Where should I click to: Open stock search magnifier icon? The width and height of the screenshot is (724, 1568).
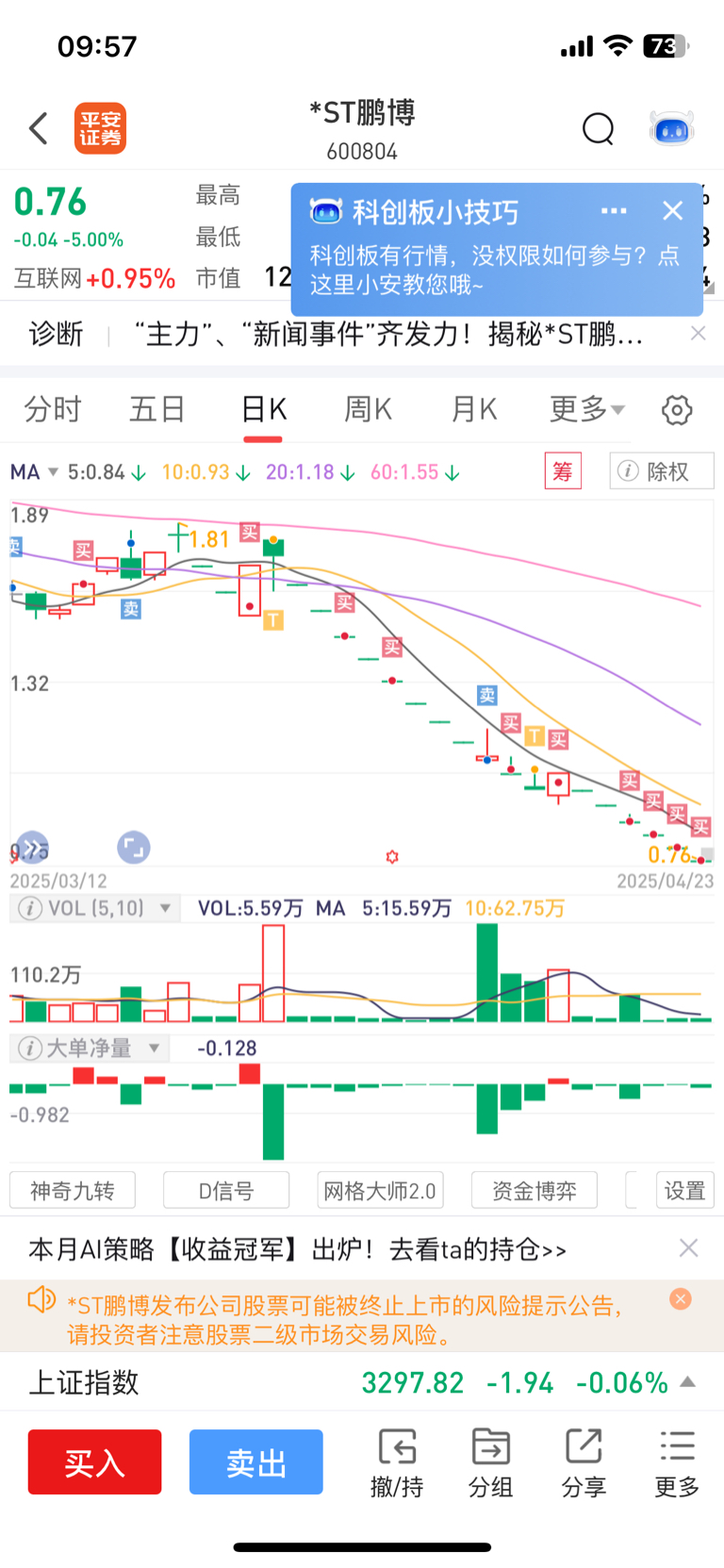click(x=598, y=128)
